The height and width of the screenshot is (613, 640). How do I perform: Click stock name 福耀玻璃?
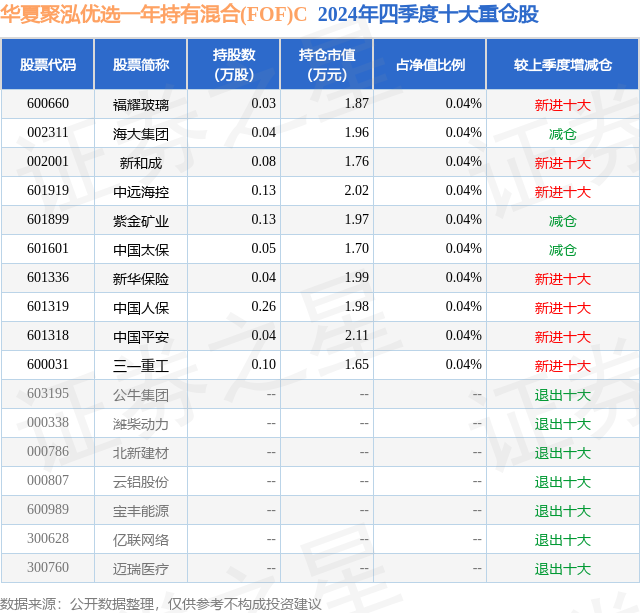tap(141, 105)
